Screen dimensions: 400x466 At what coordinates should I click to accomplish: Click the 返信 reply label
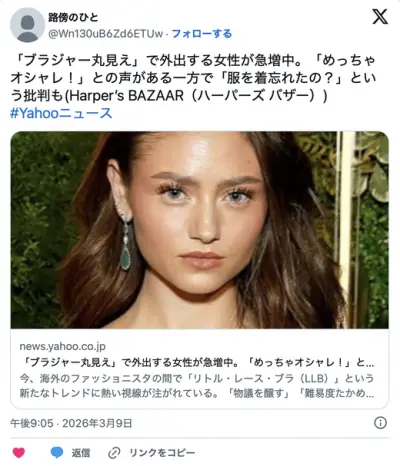[x=81, y=453]
